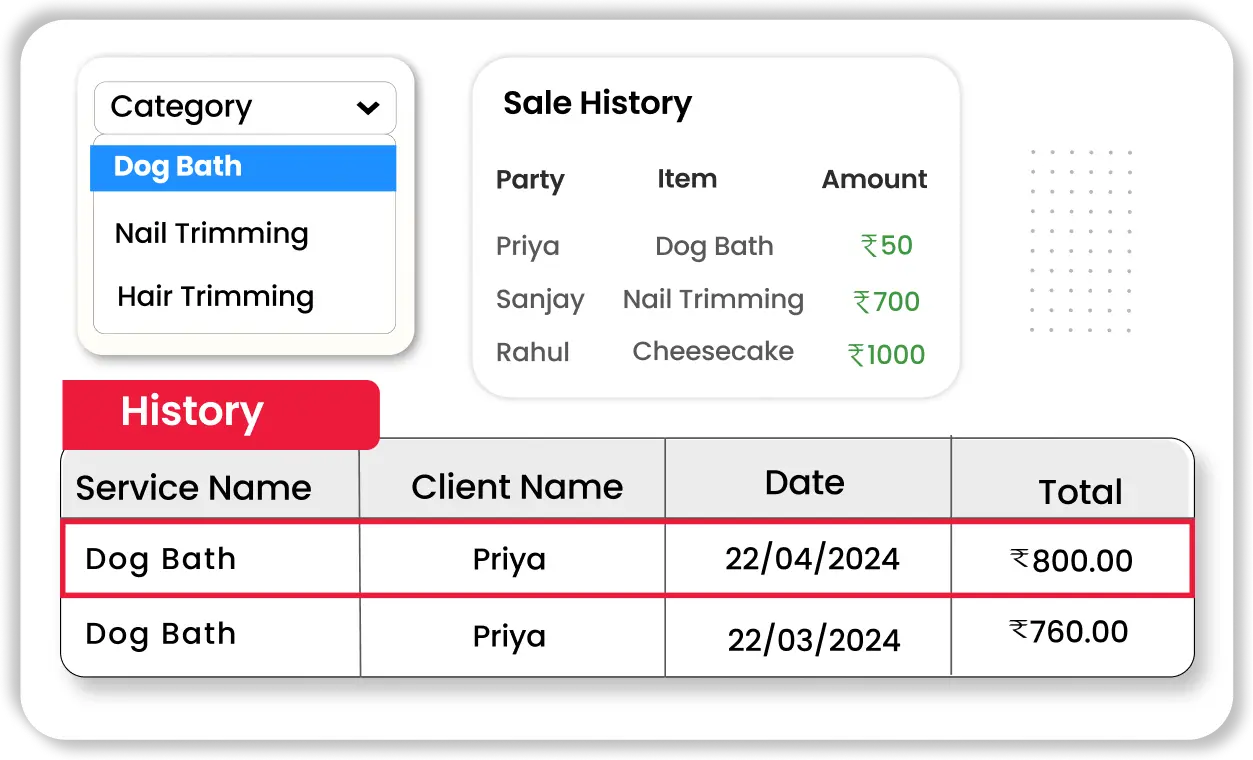Sort history by the Date column

[804, 483]
